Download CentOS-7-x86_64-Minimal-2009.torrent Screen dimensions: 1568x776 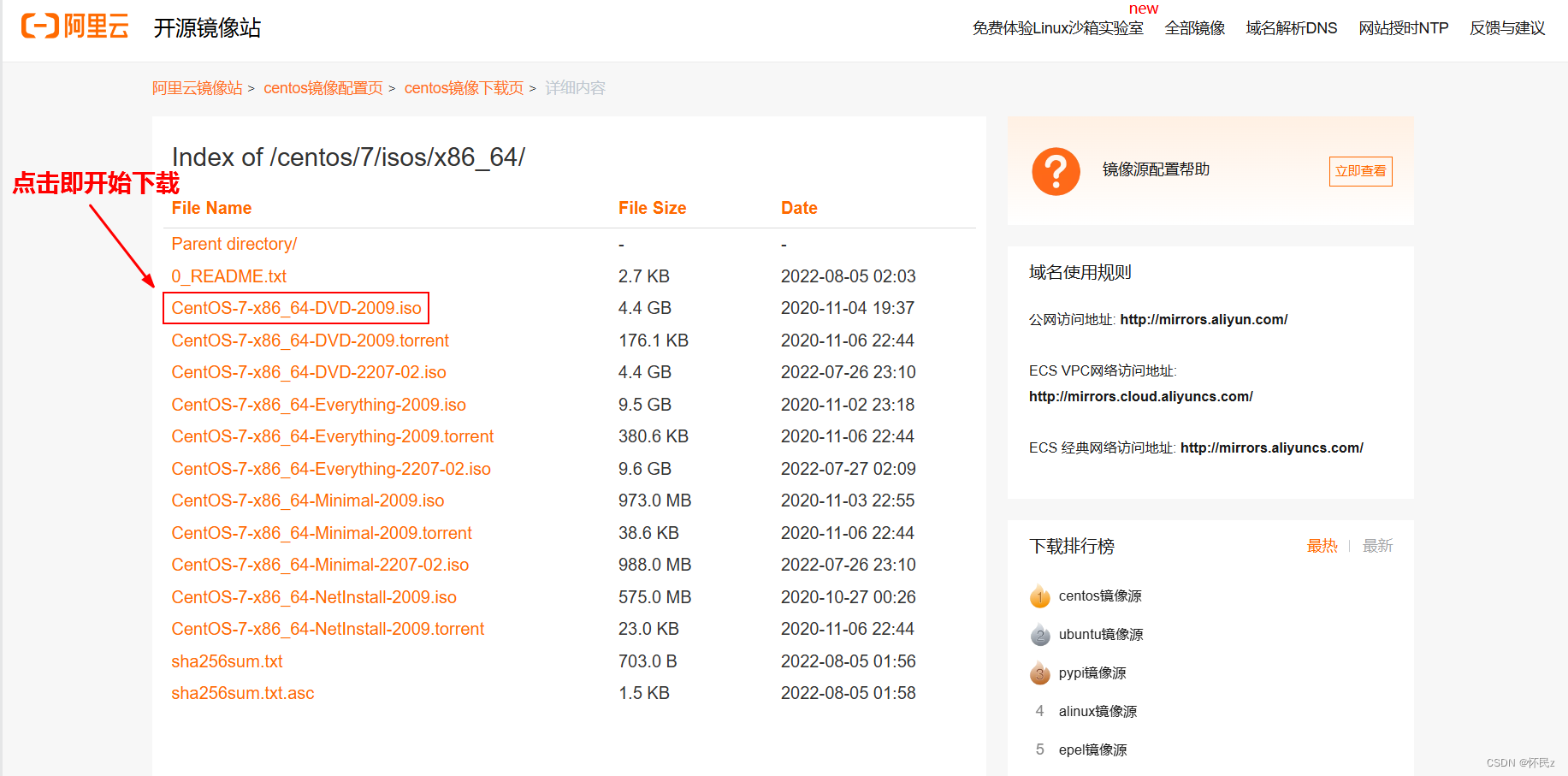[x=322, y=533]
